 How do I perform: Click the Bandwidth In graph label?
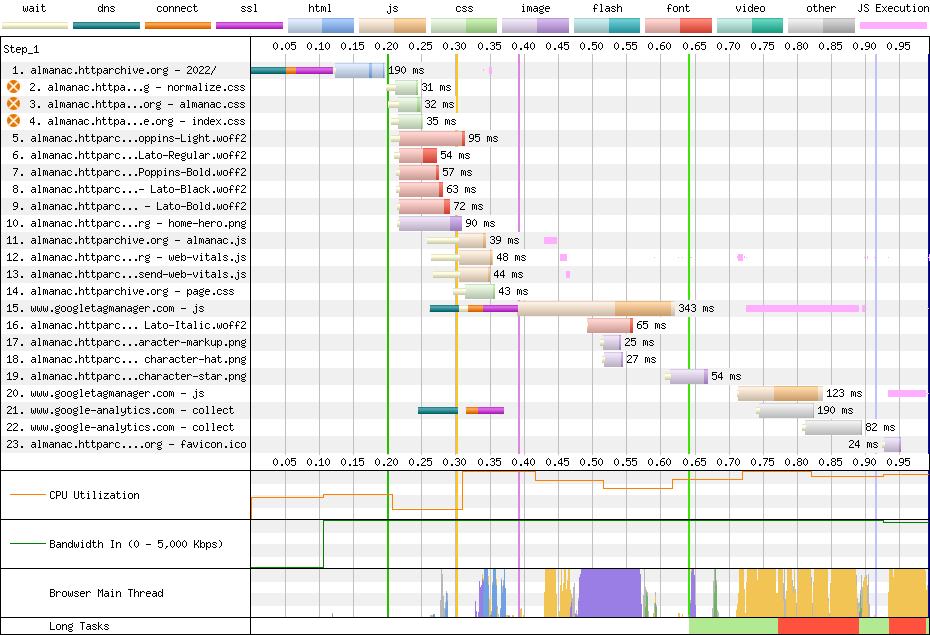136,544
